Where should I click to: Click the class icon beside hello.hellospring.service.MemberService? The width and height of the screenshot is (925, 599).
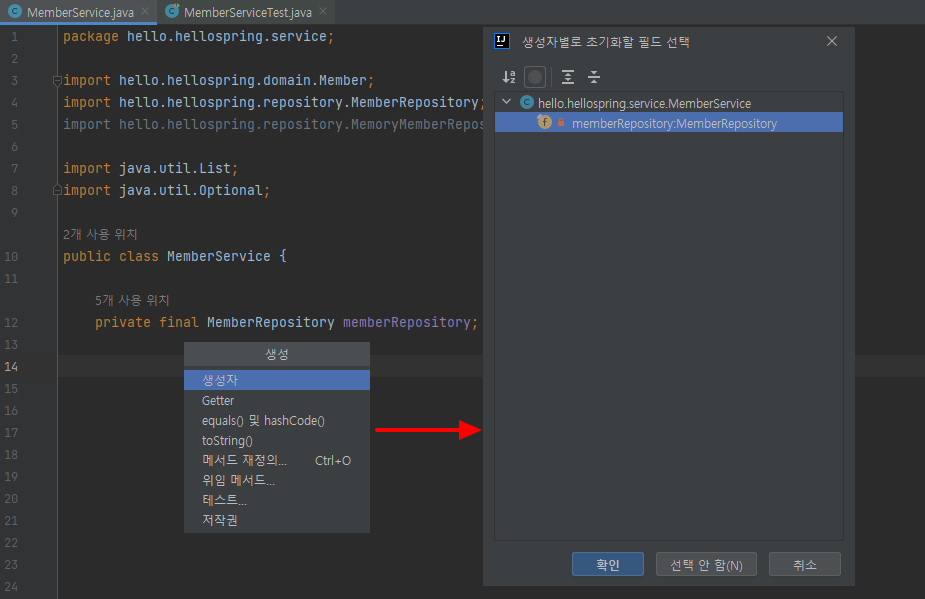coord(527,103)
